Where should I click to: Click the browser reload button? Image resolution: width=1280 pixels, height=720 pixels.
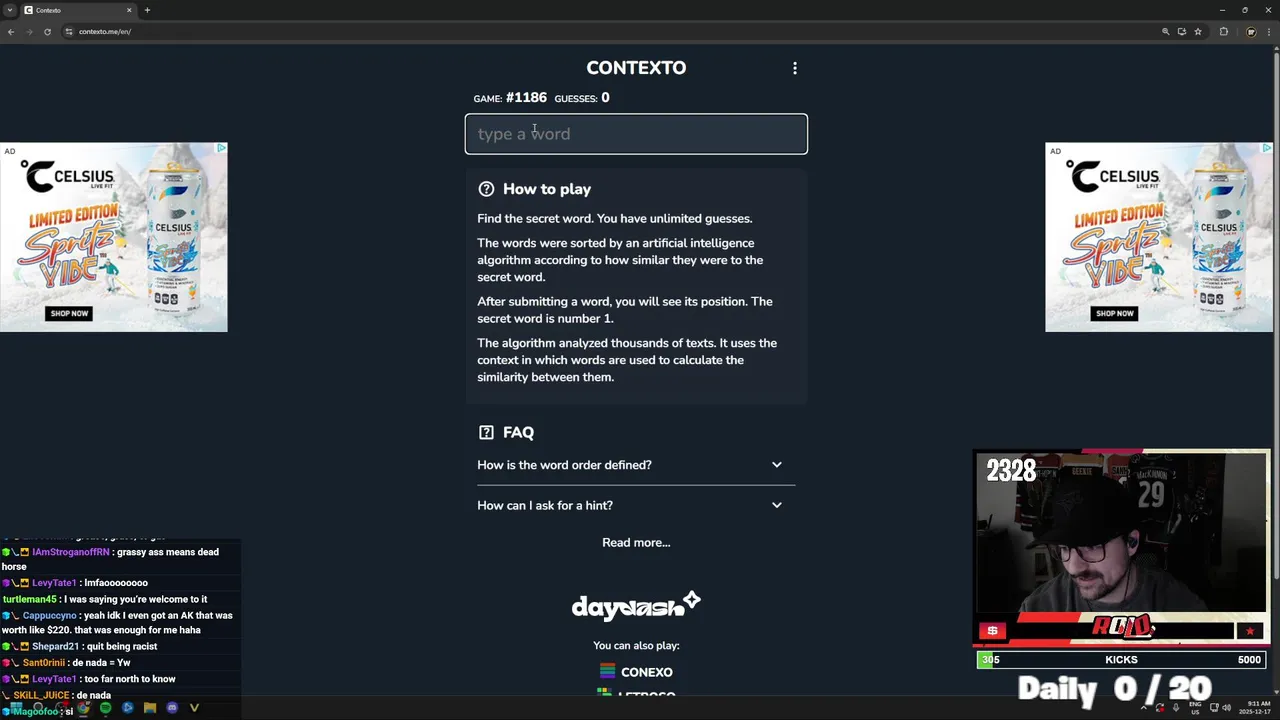point(47,31)
